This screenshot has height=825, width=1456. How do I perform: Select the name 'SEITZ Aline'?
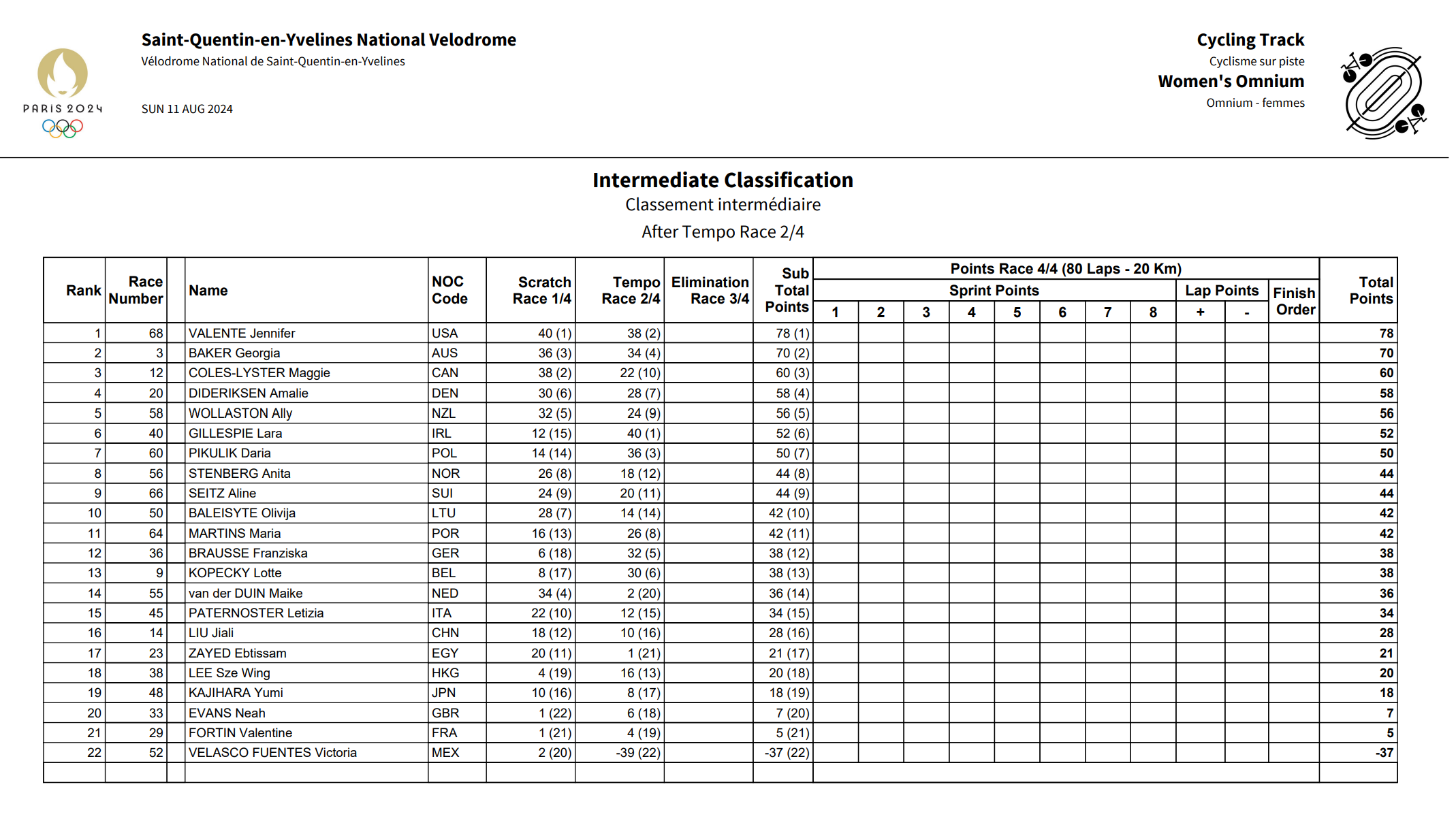[222, 494]
